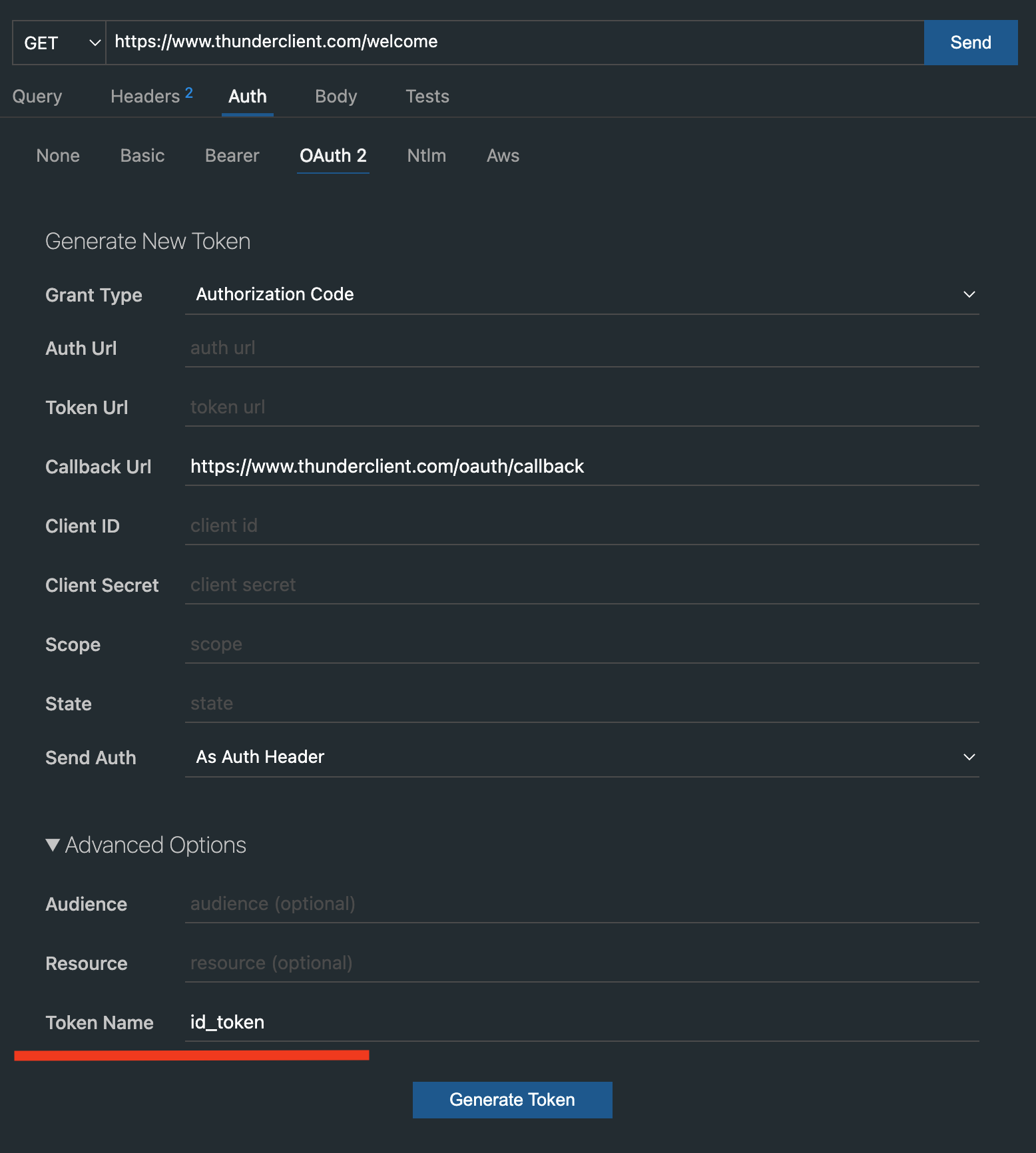Expand the Grant Type dropdown
1036x1153 pixels.
point(579,294)
